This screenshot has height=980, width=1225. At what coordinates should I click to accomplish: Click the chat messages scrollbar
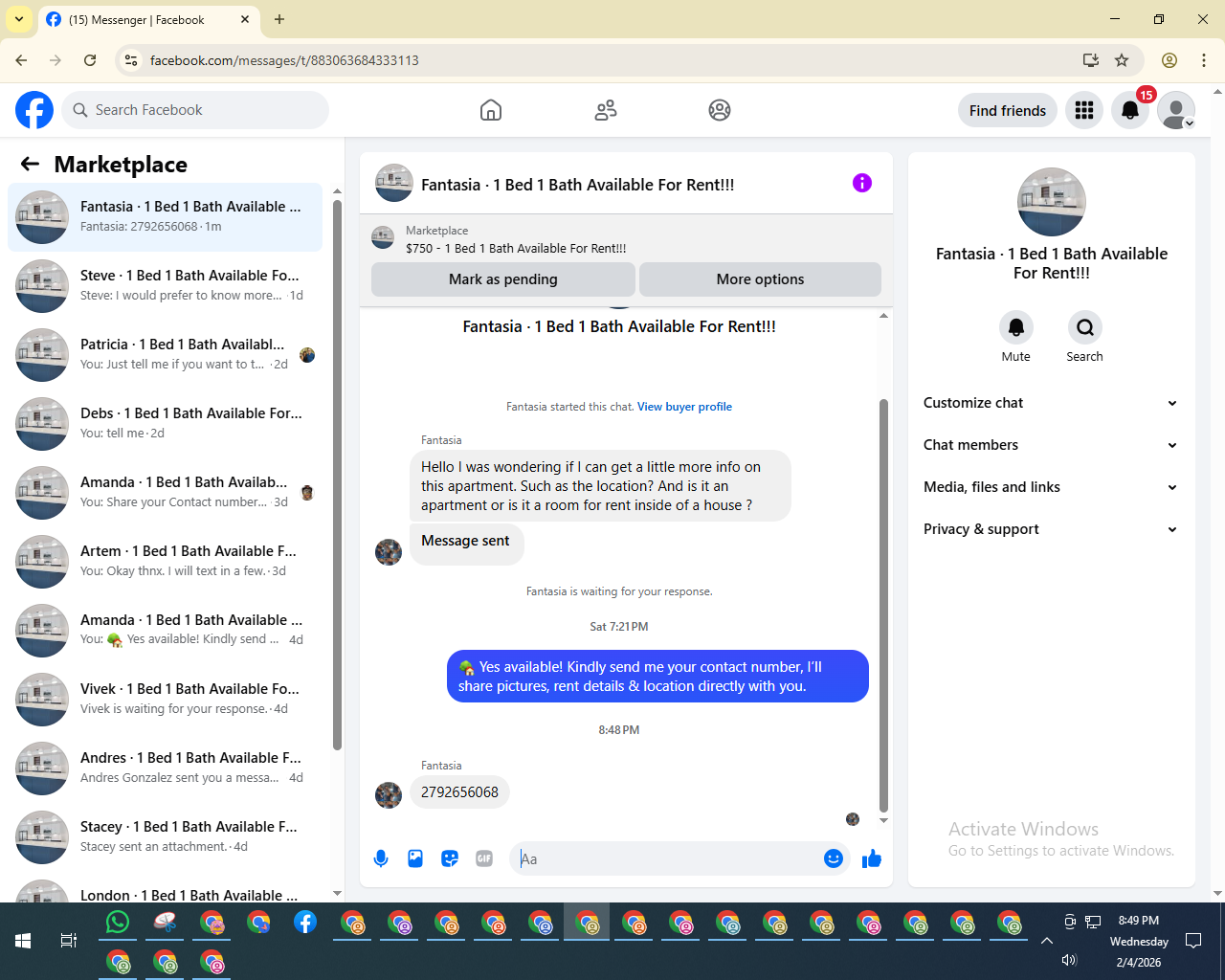883,606
